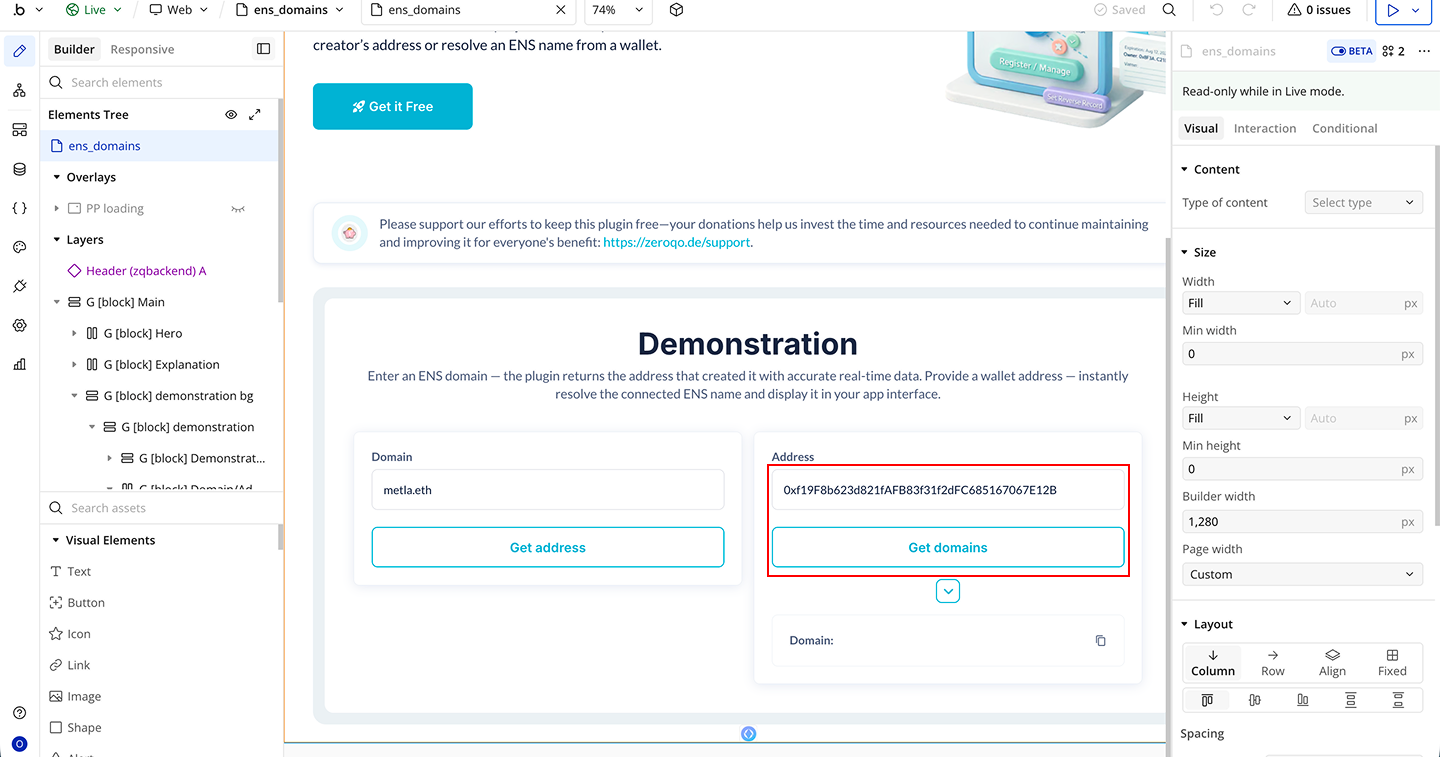The height and width of the screenshot is (757, 1440).
Task: Toggle the BETA switch
Action: pos(1352,51)
